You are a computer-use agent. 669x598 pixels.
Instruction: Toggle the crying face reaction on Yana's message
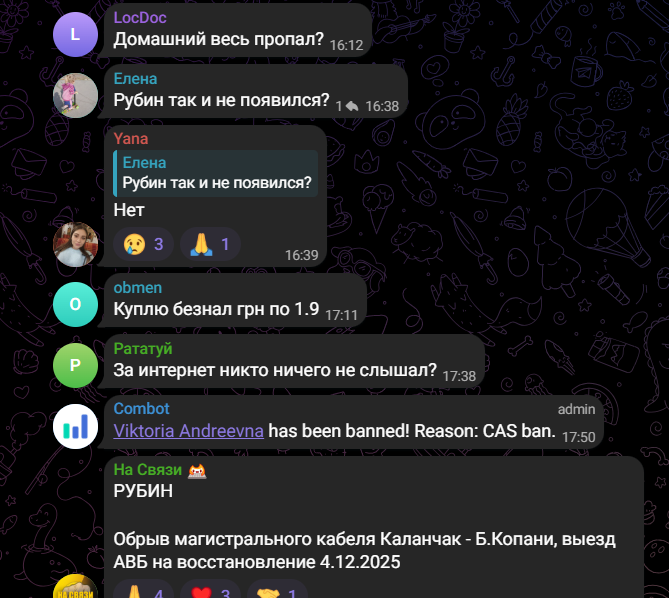[143, 244]
